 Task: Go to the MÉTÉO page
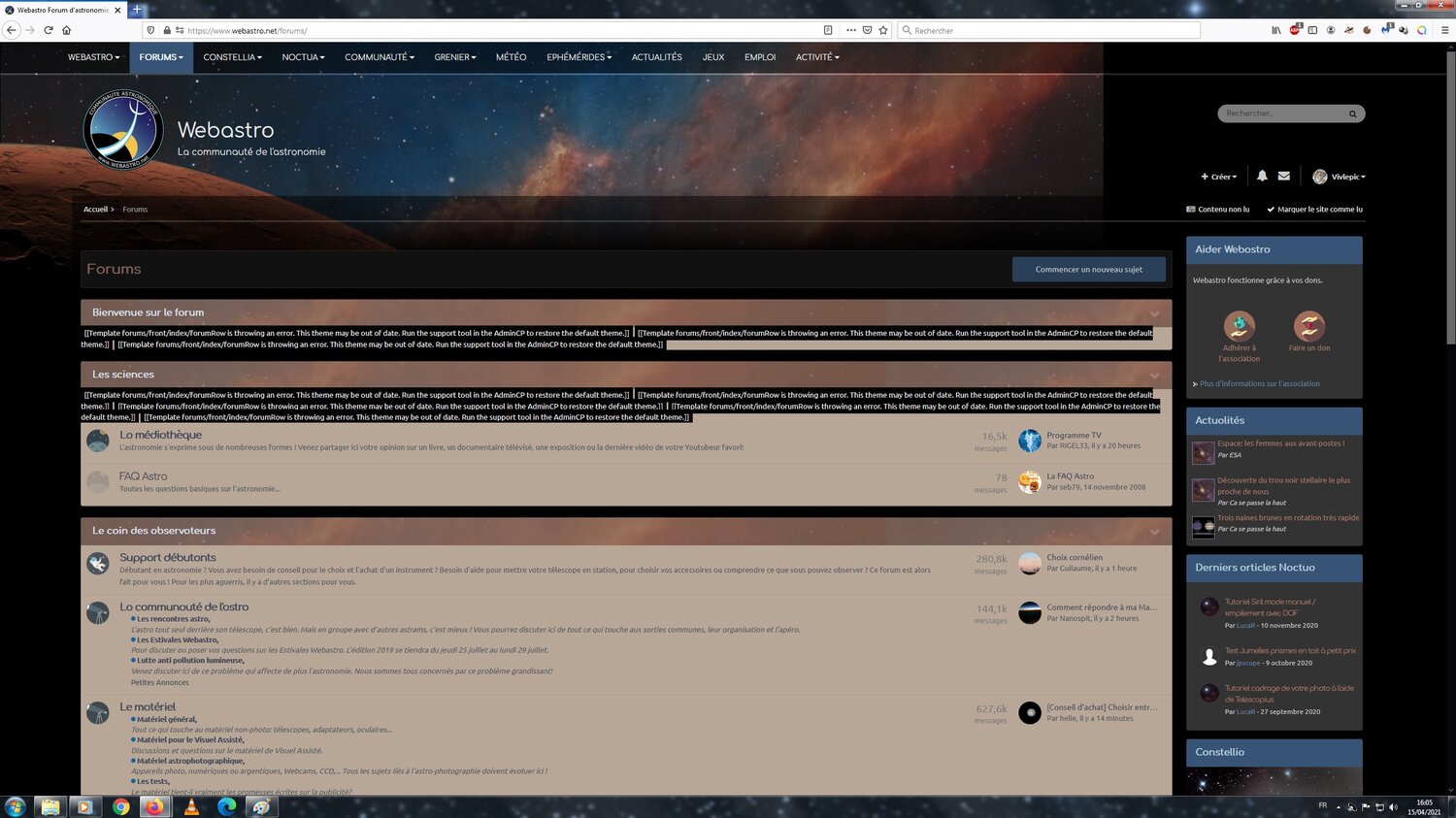[x=512, y=57]
